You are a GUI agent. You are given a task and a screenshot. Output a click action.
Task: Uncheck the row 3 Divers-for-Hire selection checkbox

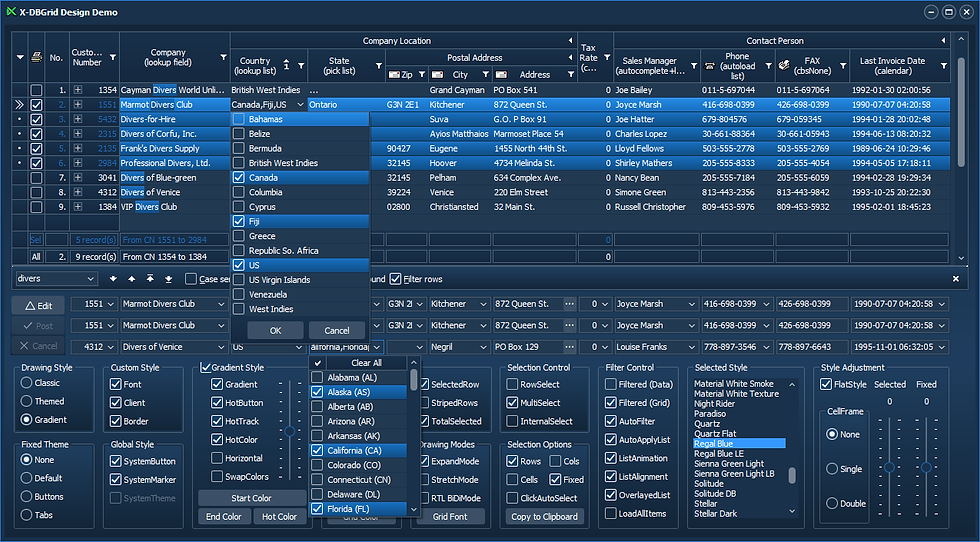(36, 119)
